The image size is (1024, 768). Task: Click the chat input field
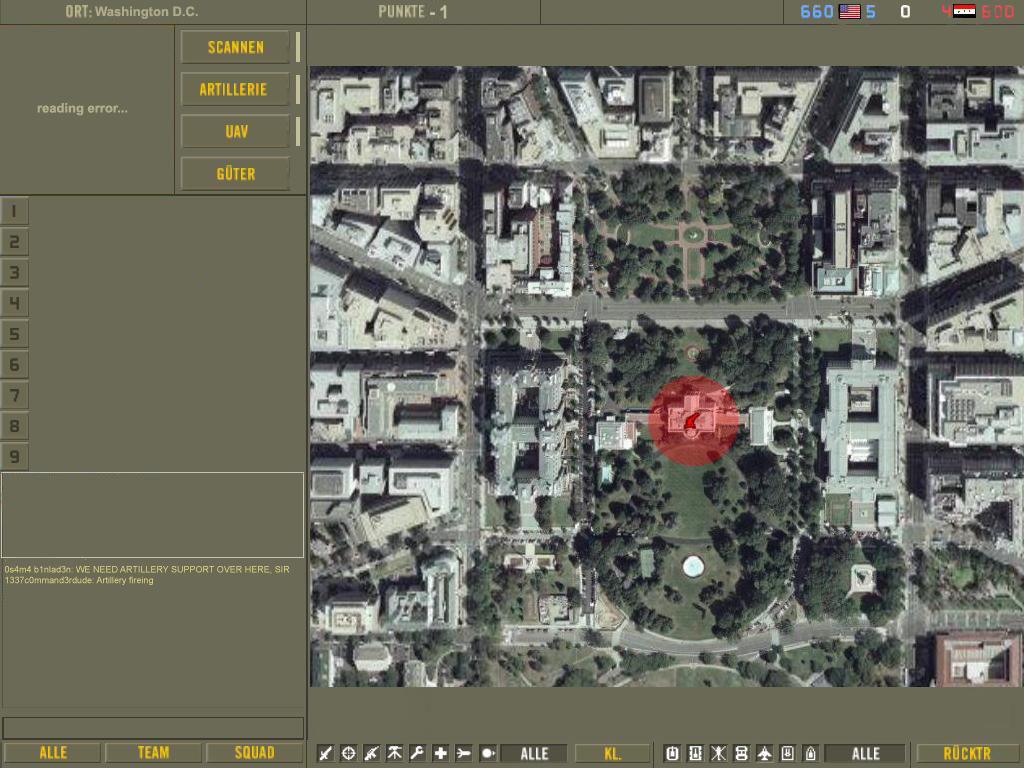pyautogui.click(x=153, y=727)
